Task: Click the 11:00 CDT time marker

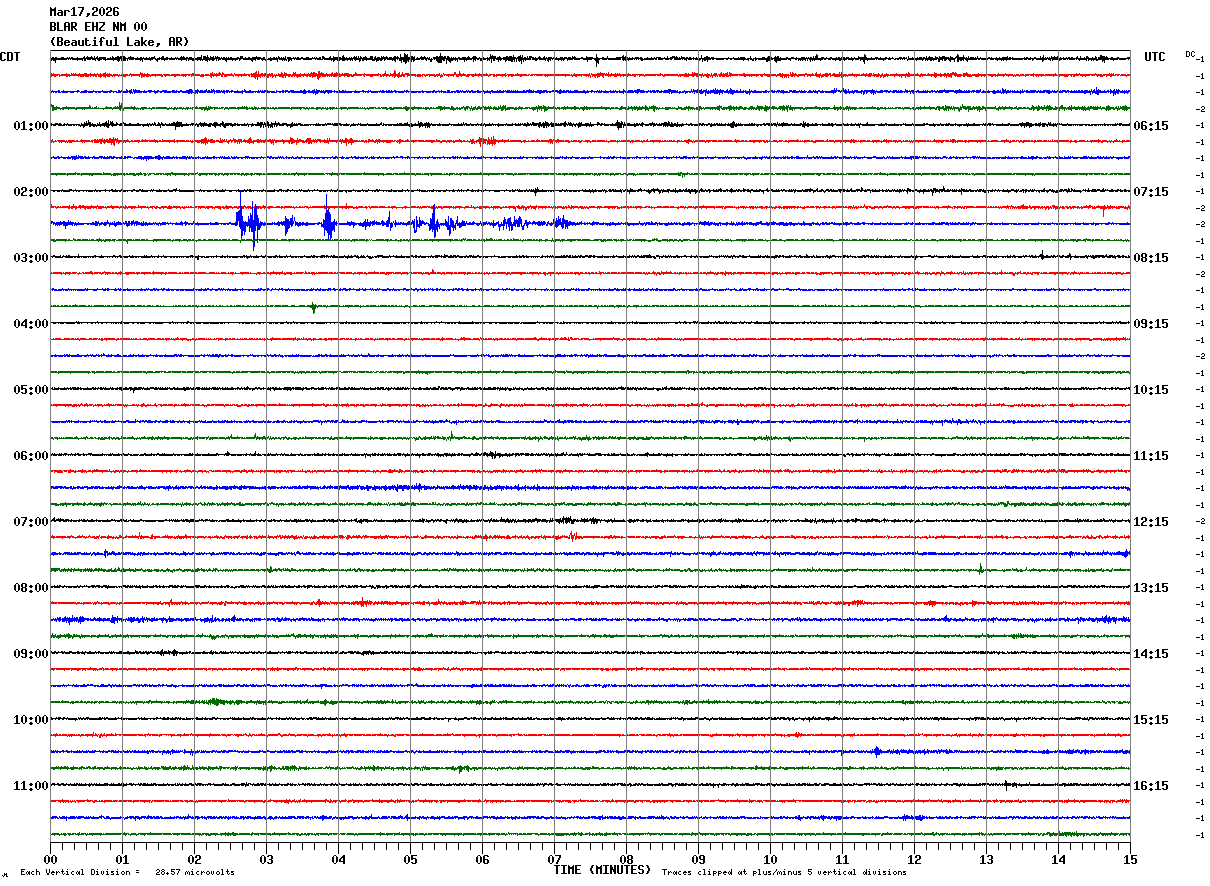Action: click(30, 785)
